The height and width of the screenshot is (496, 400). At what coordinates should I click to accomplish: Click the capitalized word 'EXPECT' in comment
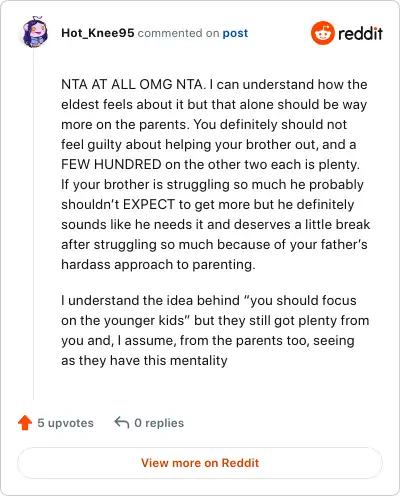(149, 204)
